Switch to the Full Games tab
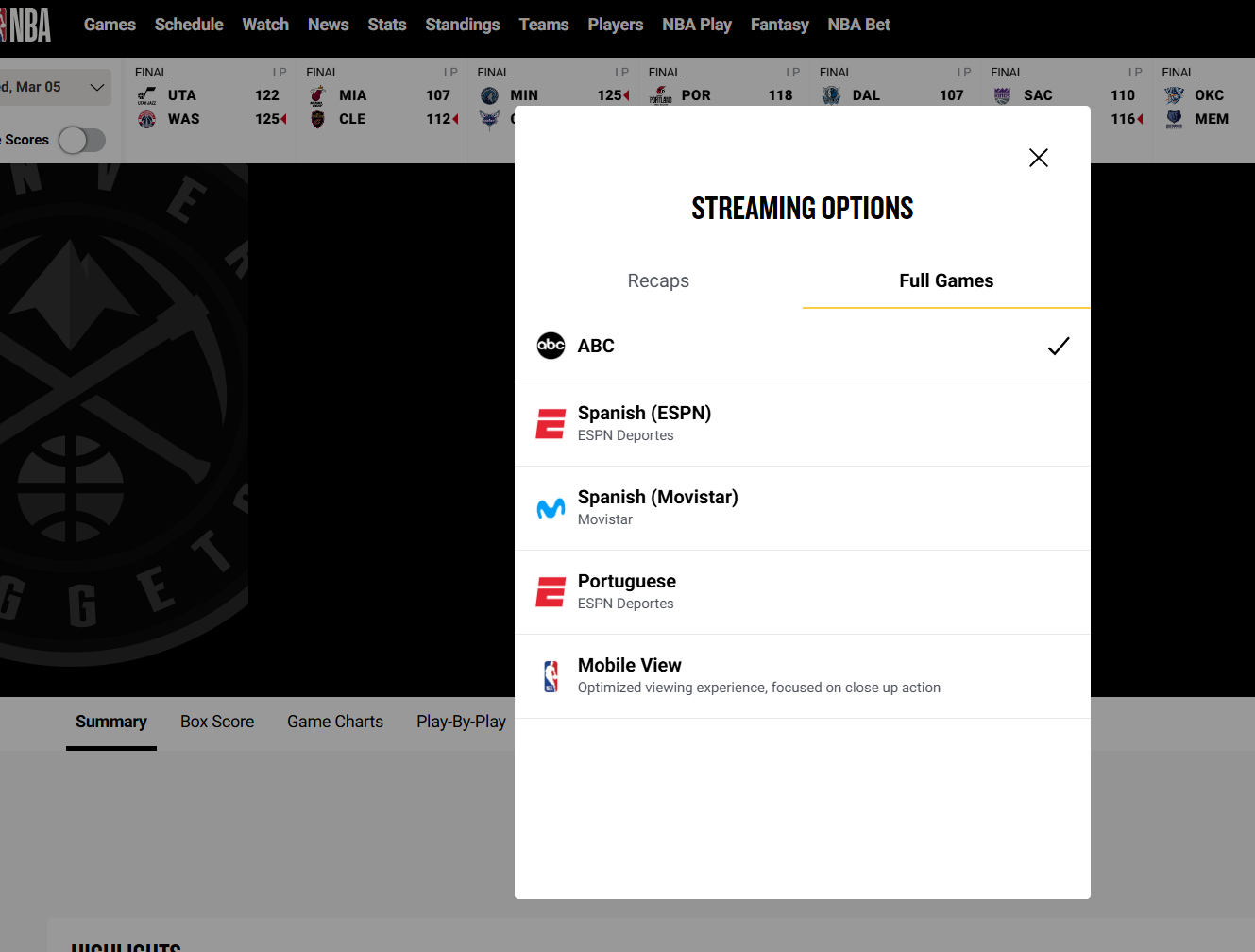Viewport: 1255px width, 952px height. [x=946, y=280]
